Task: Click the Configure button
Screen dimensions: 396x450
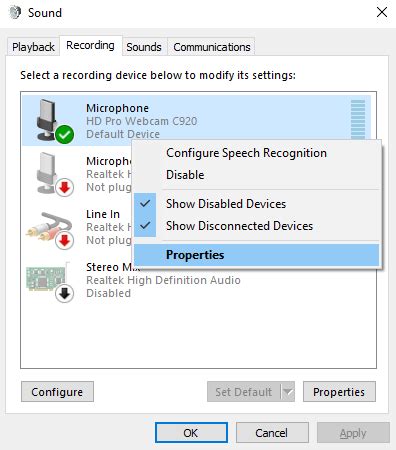Action: point(57,392)
